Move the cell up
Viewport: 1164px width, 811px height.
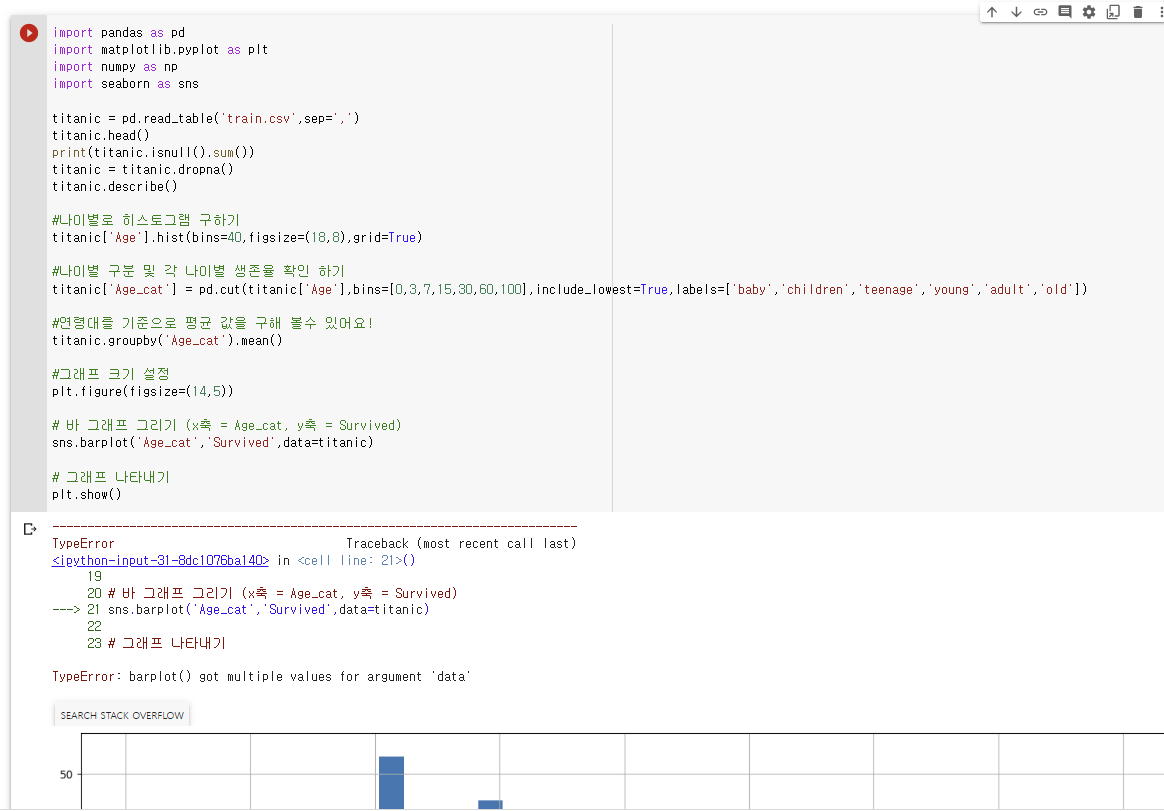click(x=992, y=12)
